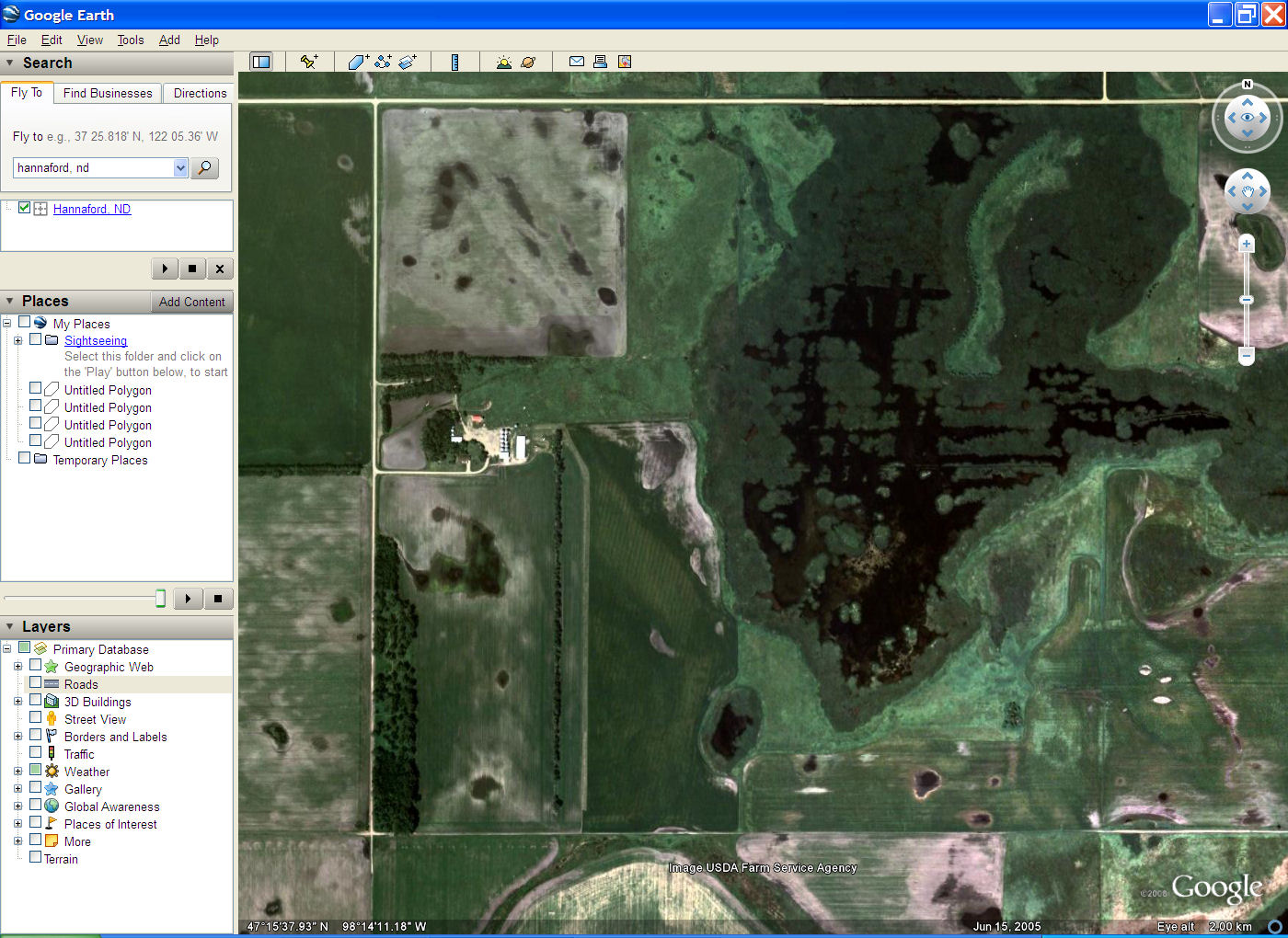
Task: Open the Tools menu
Action: pos(131,40)
